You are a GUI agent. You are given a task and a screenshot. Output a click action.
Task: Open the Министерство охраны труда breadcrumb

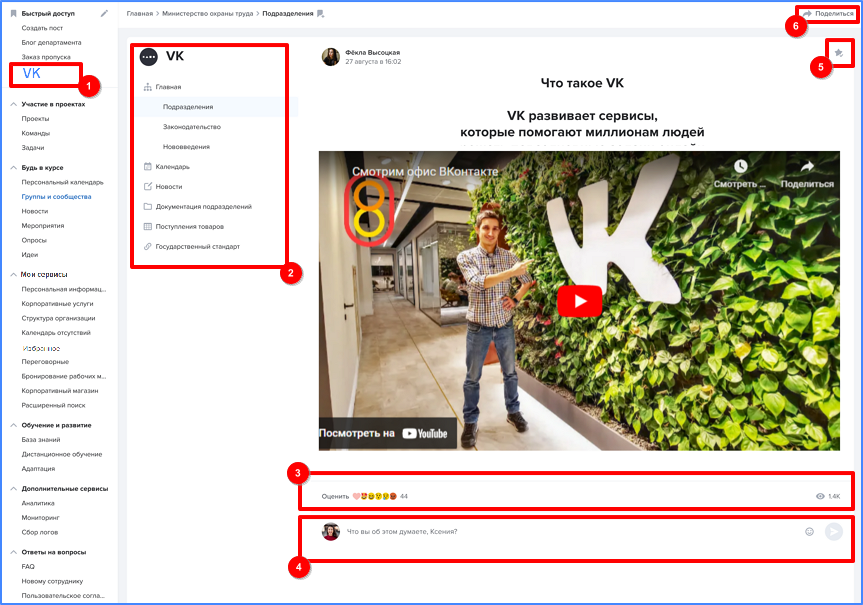click(207, 14)
